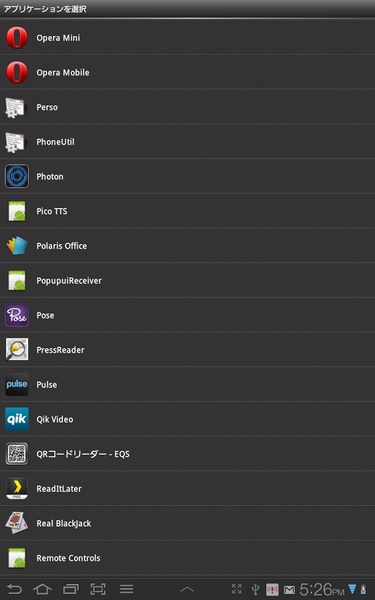Open the purple Pose icon

[x=17, y=315]
